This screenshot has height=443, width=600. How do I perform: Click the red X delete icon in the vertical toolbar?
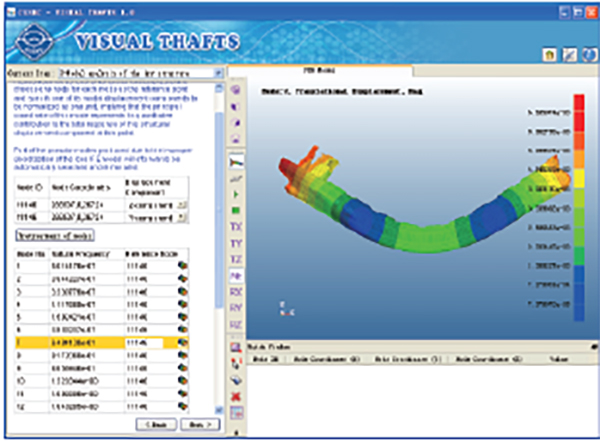[x=236, y=396]
